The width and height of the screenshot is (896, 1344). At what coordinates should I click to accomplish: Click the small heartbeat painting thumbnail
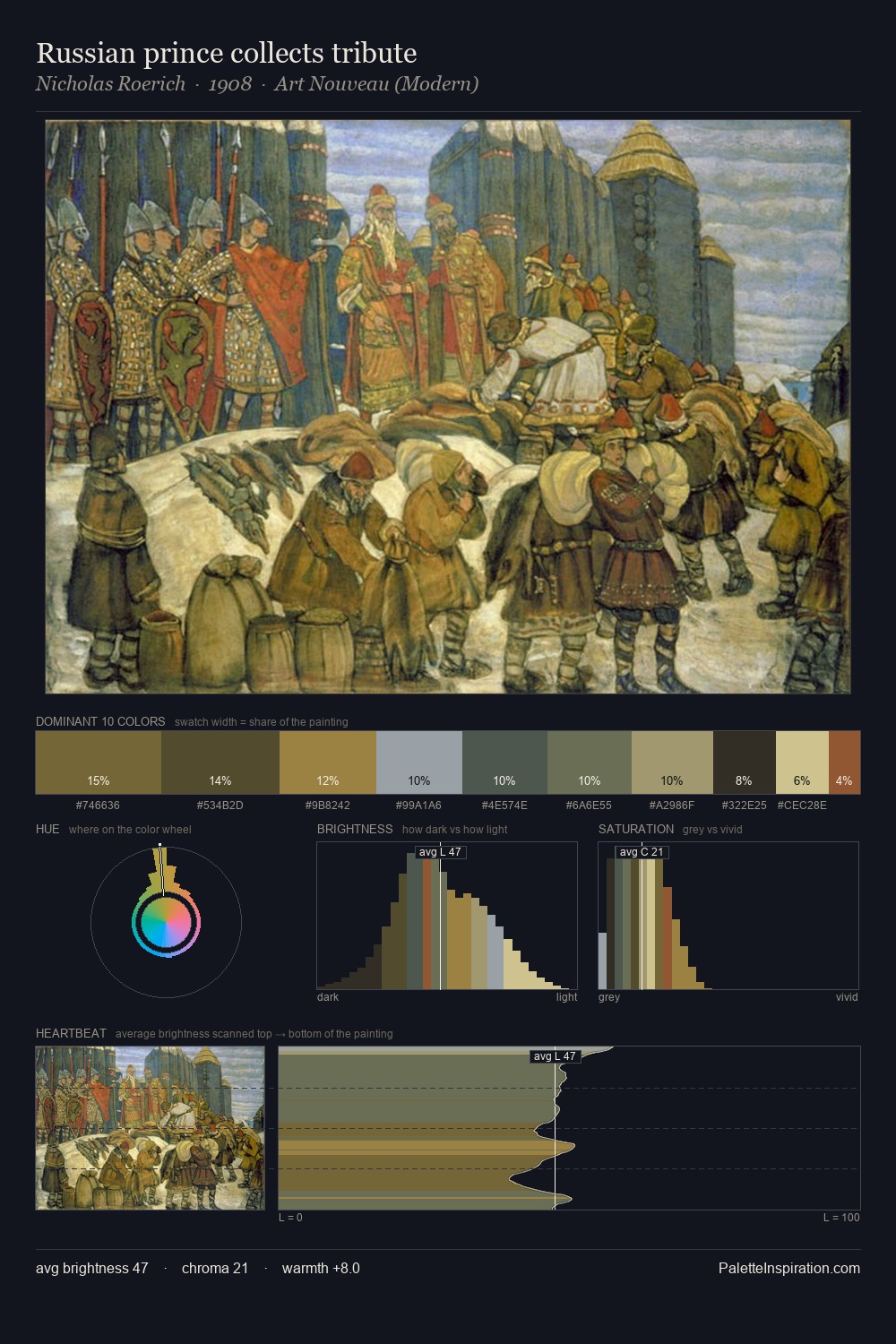click(150, 1128)
